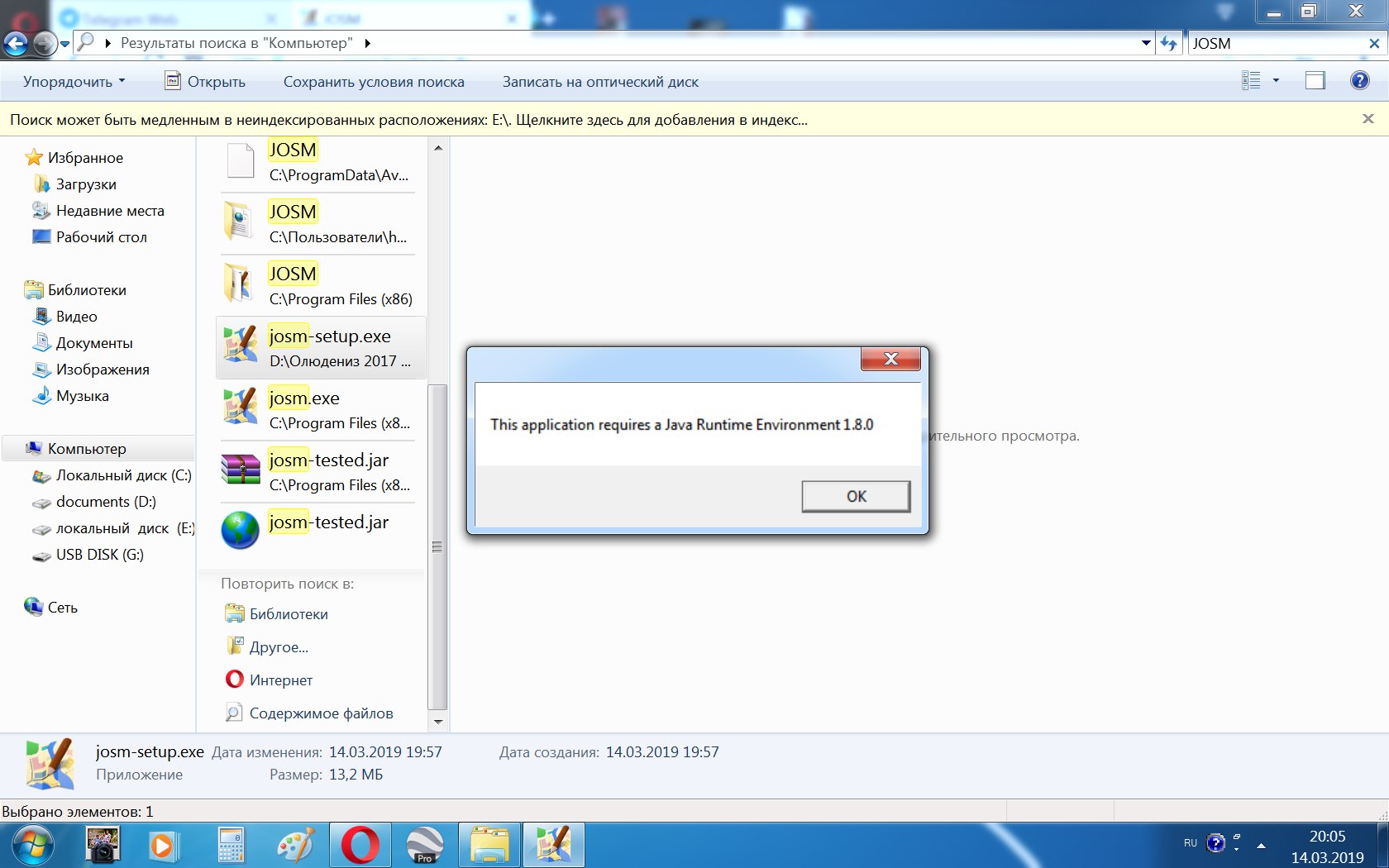Open Локальный диск (C:)
This screenshot has width=1389, height=868.
tap(112, 475)
